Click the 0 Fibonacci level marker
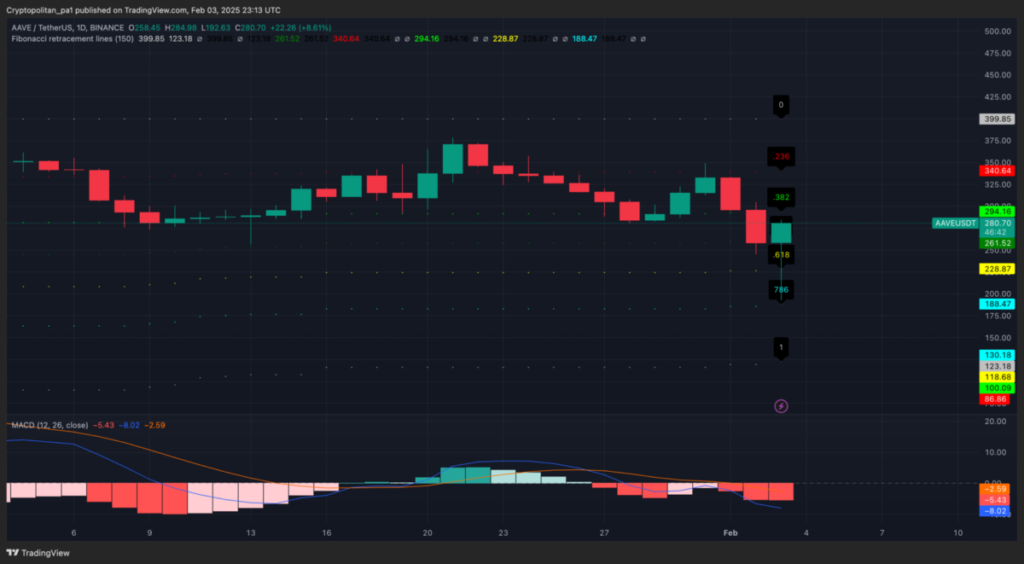This screenshot has width=1024, height=564. [782, 105]
